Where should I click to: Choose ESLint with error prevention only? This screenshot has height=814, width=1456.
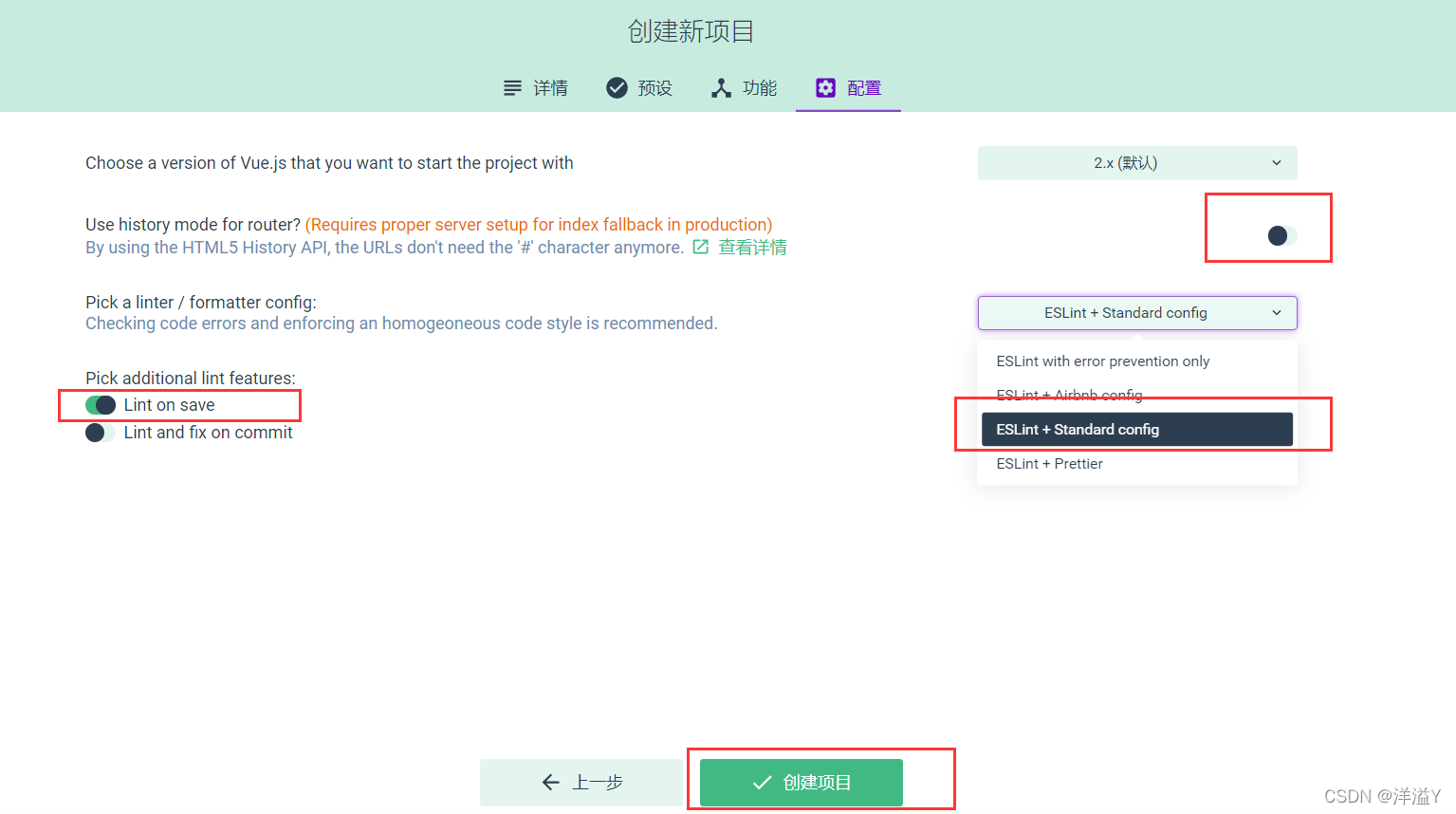(1137, 361)
